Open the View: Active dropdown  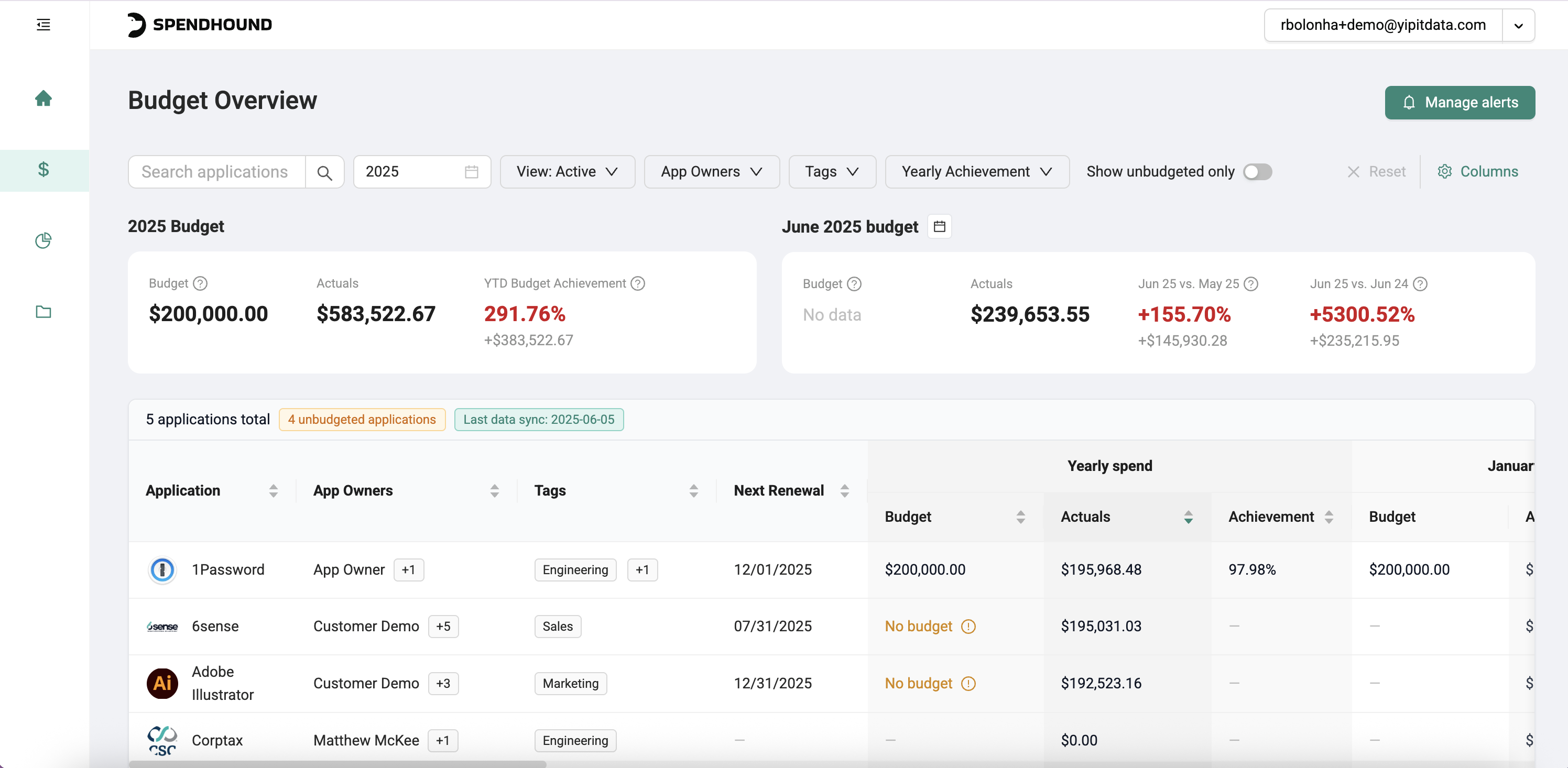[x=568, y=172]
